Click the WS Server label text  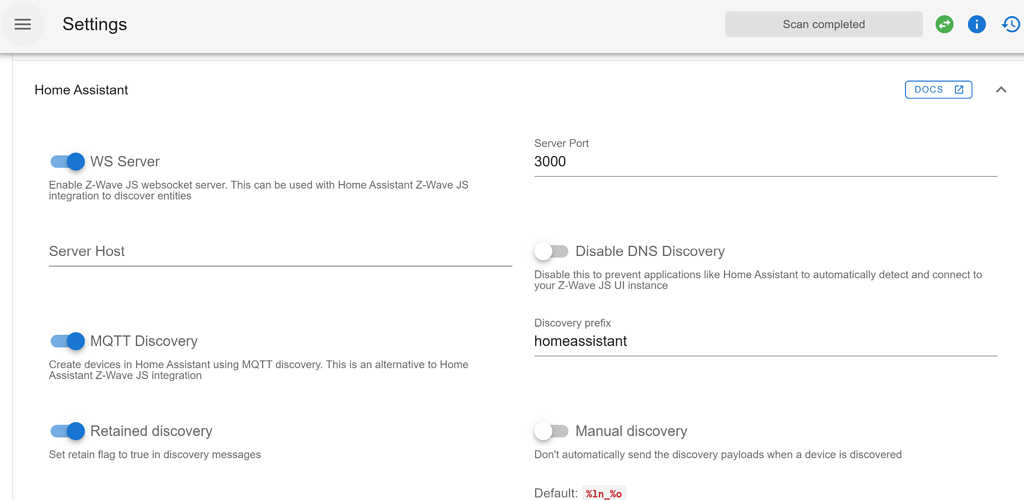coord(125,162)
